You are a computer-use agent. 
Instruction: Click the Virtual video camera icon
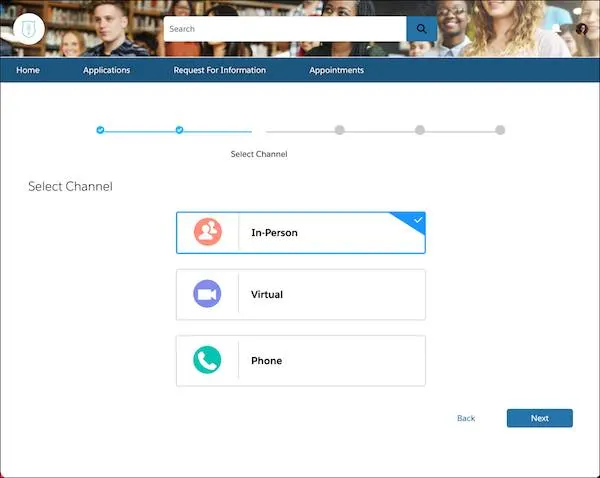207,294
